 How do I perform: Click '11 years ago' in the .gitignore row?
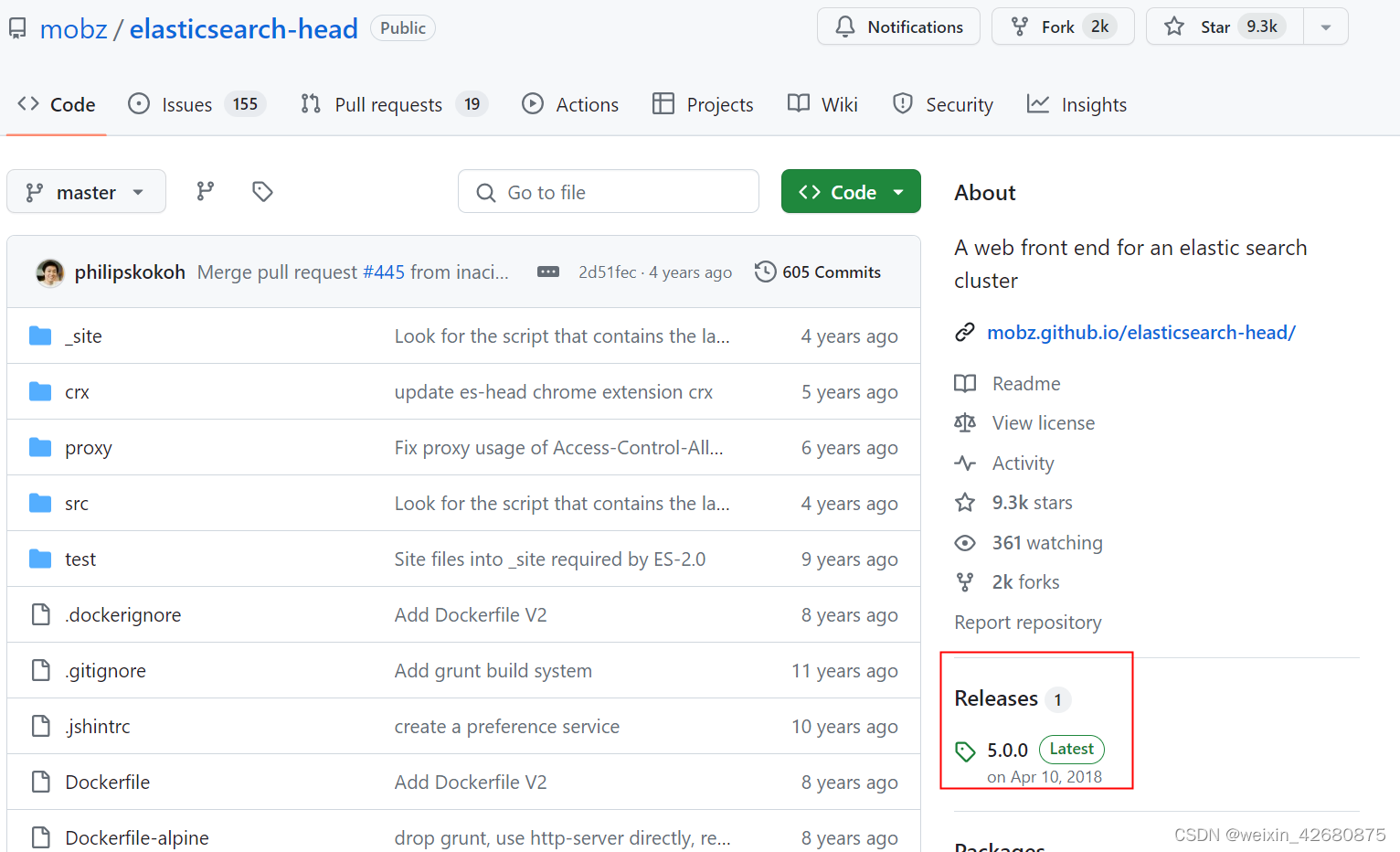click(x=844, y=671)
